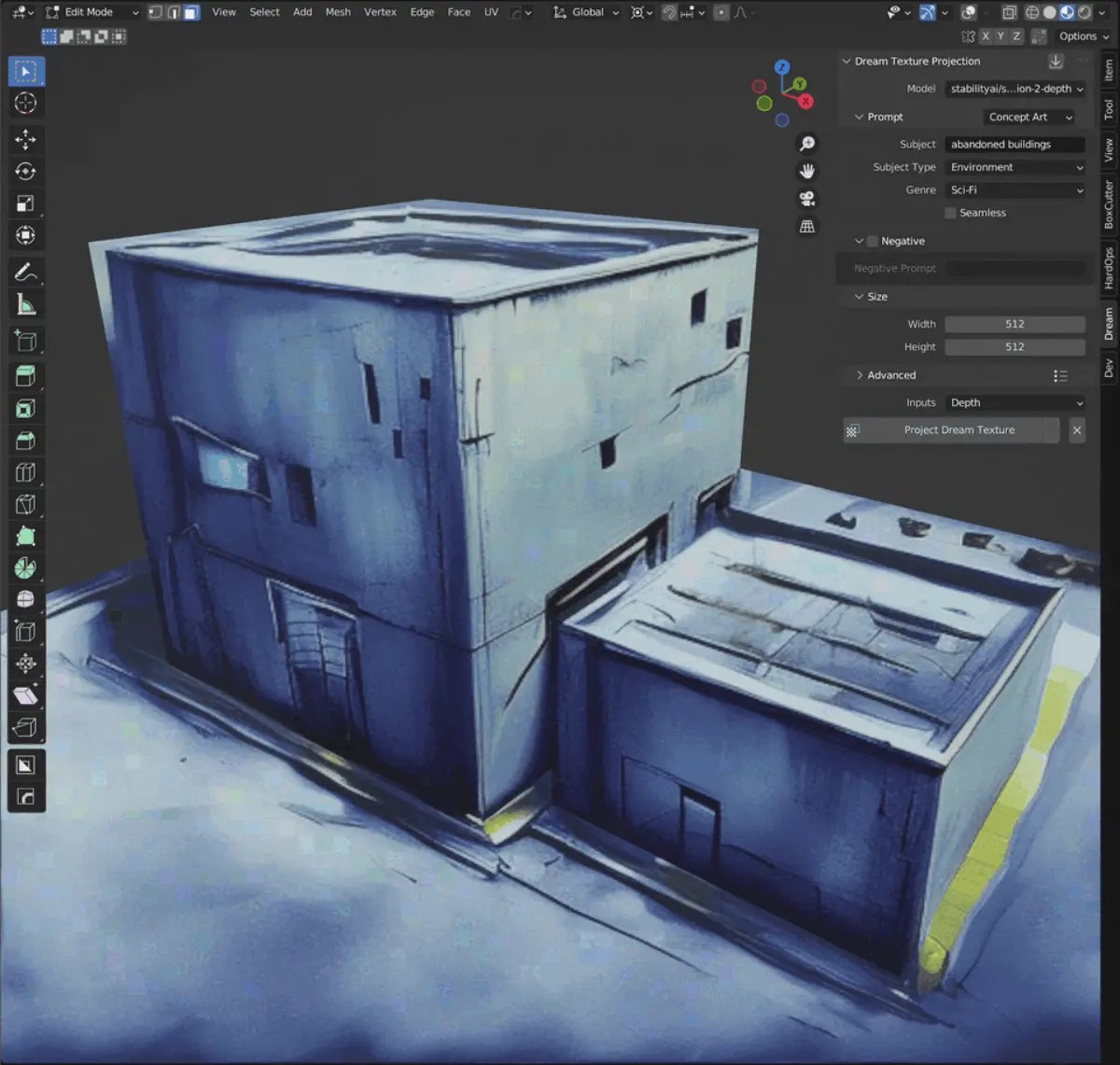The width and height of the screenshot is (1120, 1065).
Task: Adjust the Width 512 slider
Action: tap(1015, 324)
